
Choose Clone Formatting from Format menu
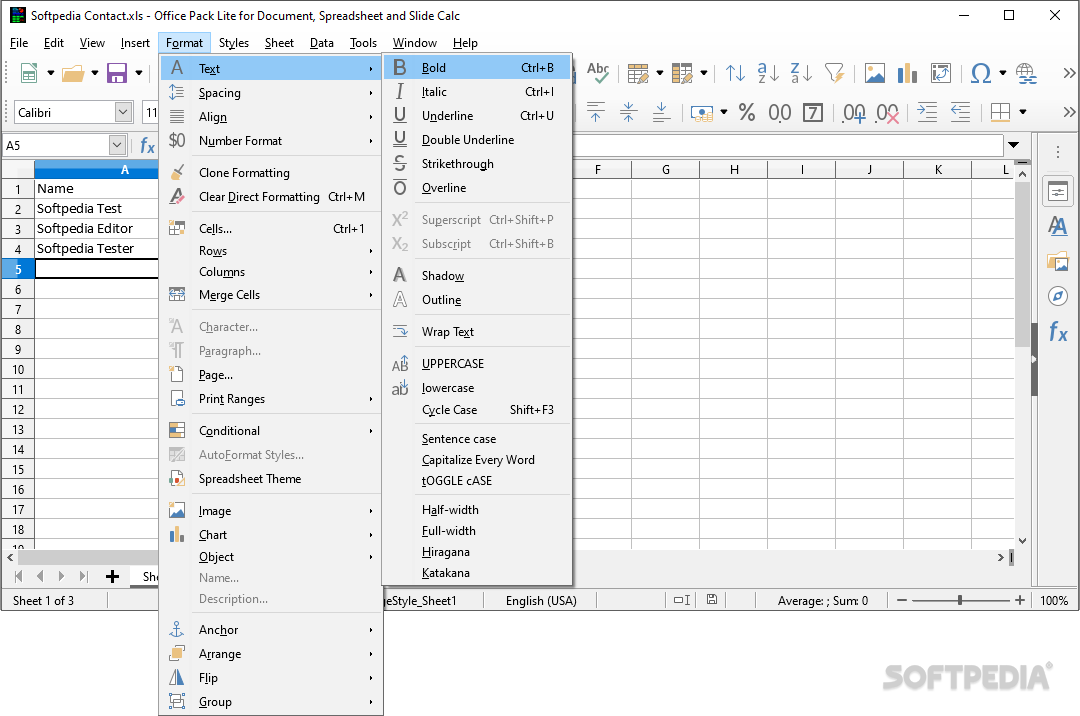tap(271, 172)
